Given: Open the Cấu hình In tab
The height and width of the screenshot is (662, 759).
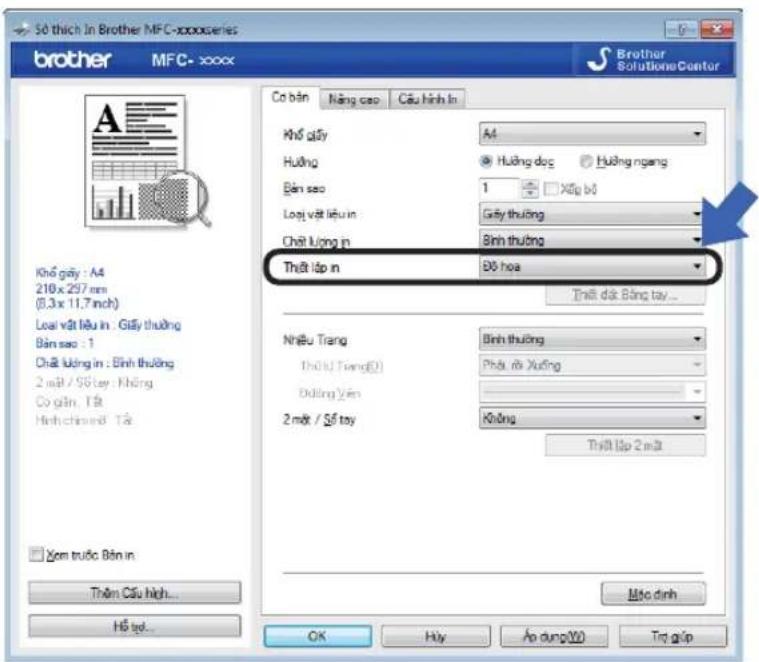Looking at the screenshot, I should tap(427, 99).
